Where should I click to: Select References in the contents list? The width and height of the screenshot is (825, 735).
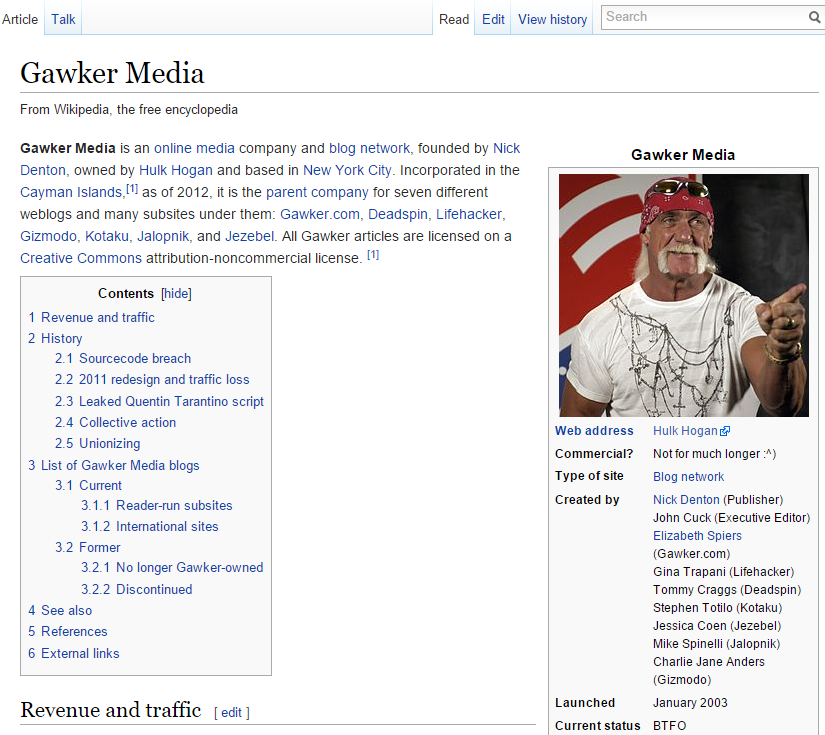tap(74, 632)
